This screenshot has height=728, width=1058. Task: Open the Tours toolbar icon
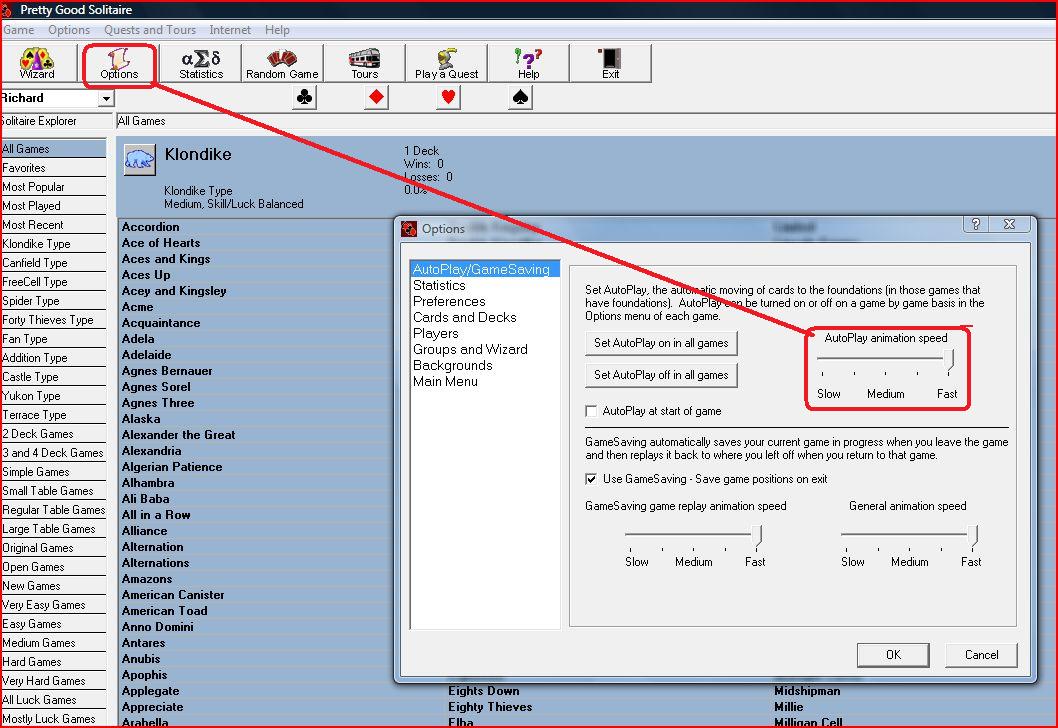(364, 63)
